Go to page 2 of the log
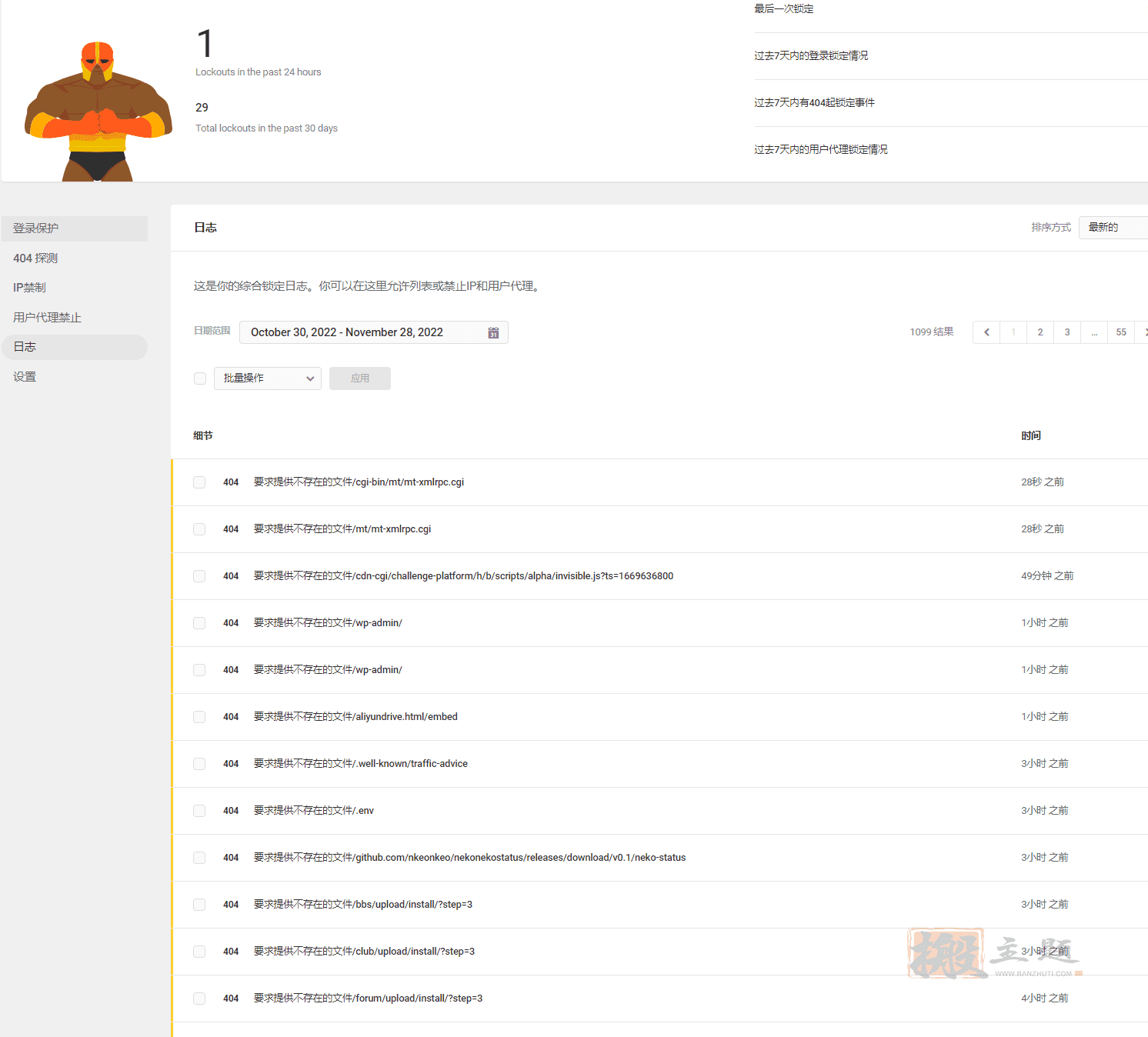1148x1037 pixels. [1040, 332]
